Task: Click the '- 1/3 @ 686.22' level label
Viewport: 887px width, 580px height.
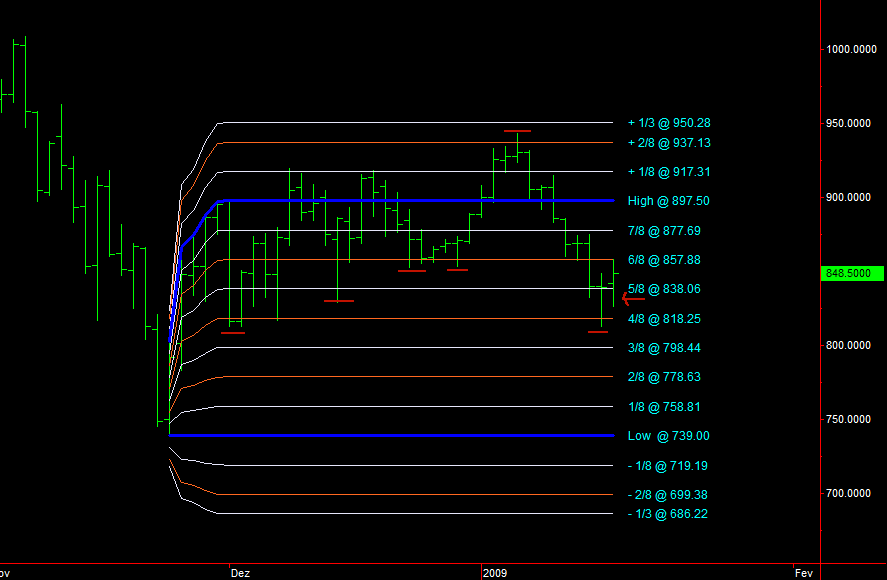Action: [x=668, y=514]
